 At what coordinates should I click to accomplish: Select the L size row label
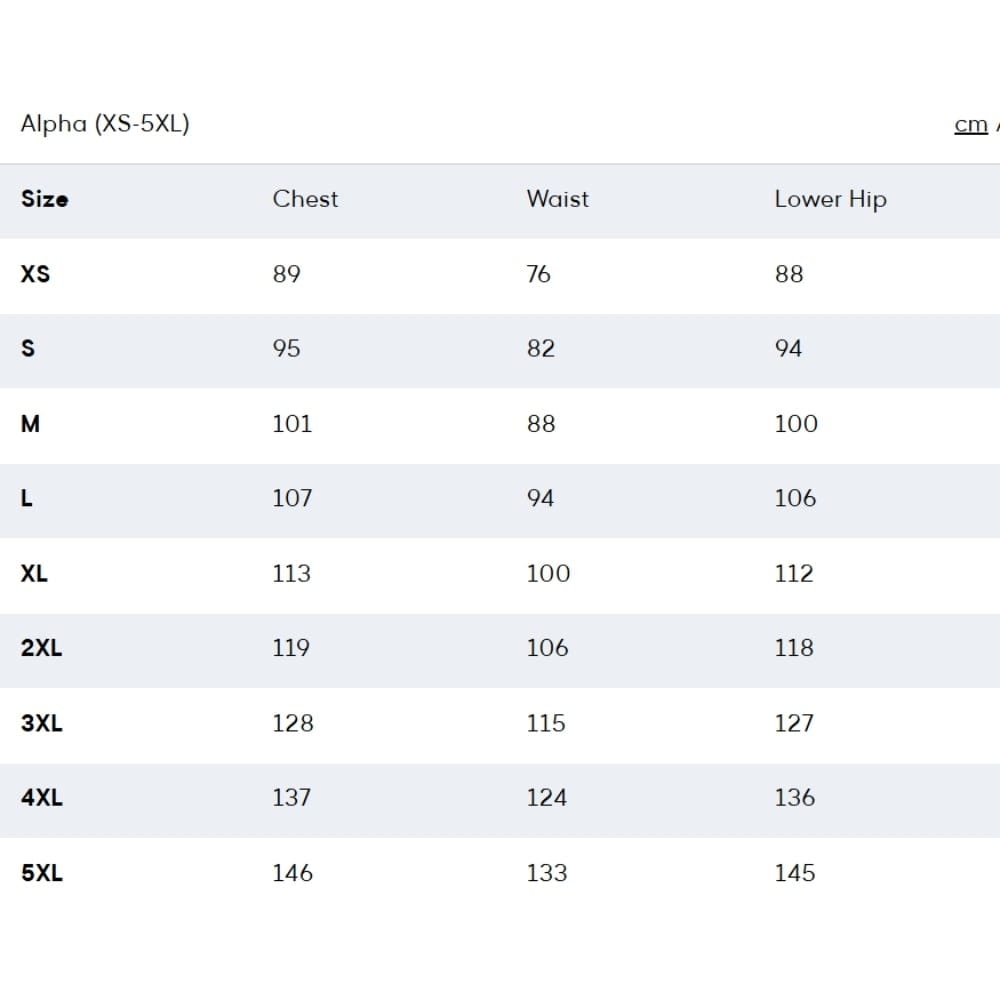click(x=26, y=498)
